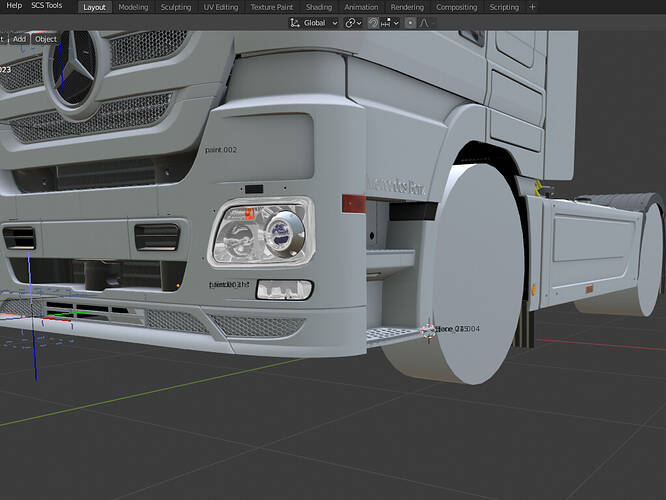Switch to the Animation workspace
This screenshot has width=666, height=500.
click(361, 7)
